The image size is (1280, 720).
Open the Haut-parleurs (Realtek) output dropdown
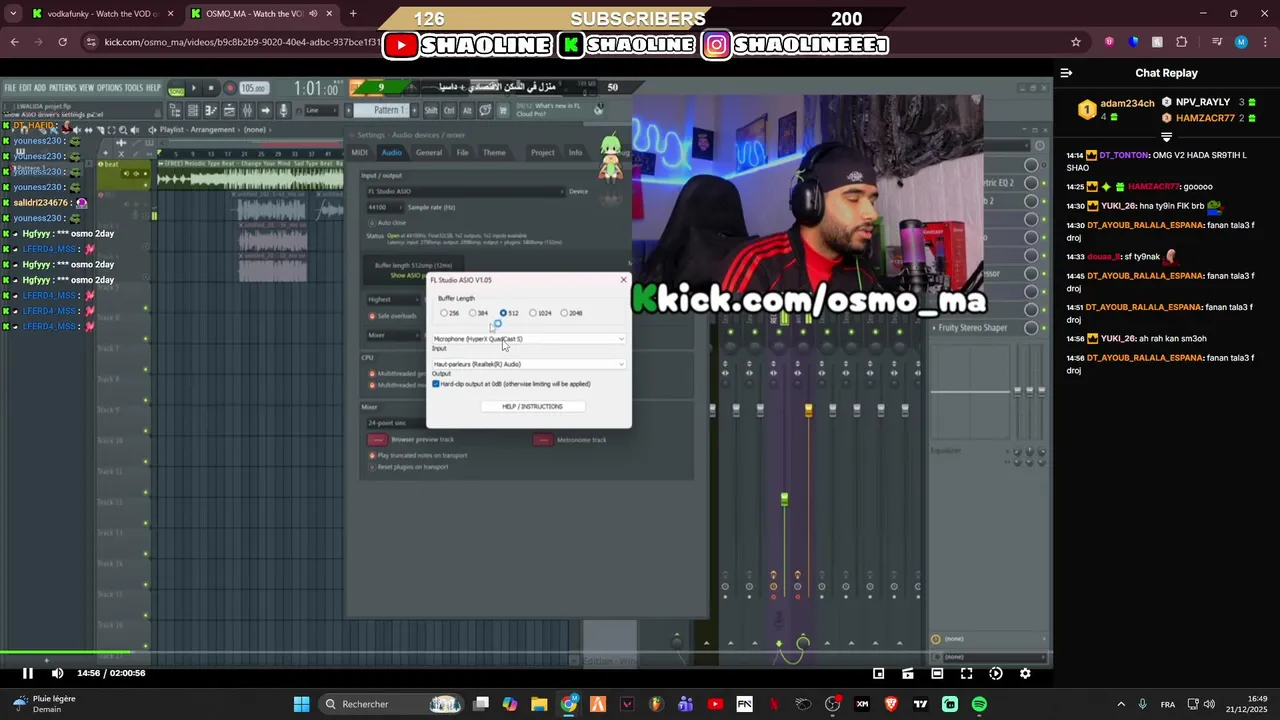pyautogui.click(x=529, y=364)
